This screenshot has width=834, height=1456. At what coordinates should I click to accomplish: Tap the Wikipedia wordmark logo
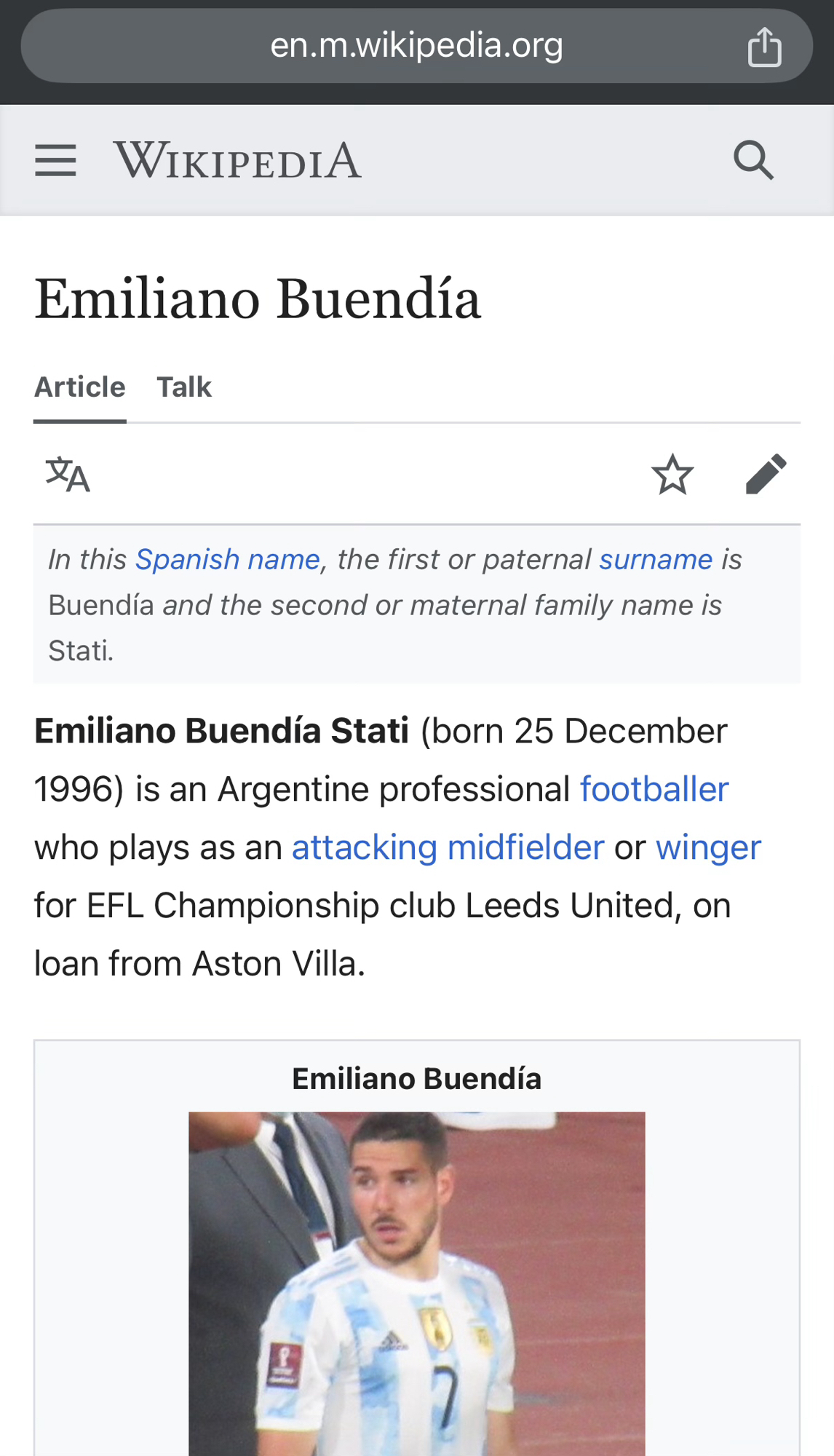point(237,160)
